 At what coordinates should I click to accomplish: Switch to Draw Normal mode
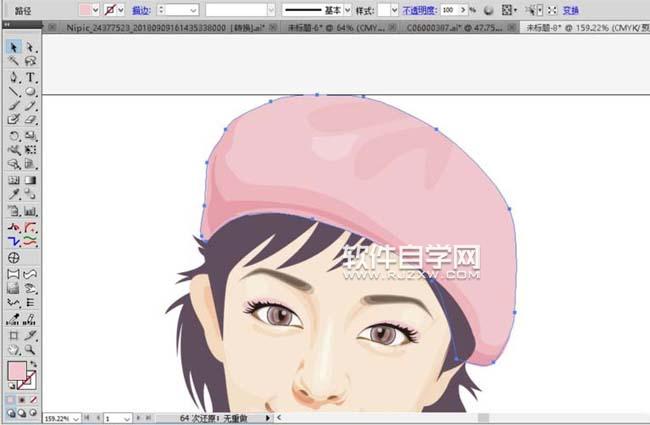(x=11, y=413)
